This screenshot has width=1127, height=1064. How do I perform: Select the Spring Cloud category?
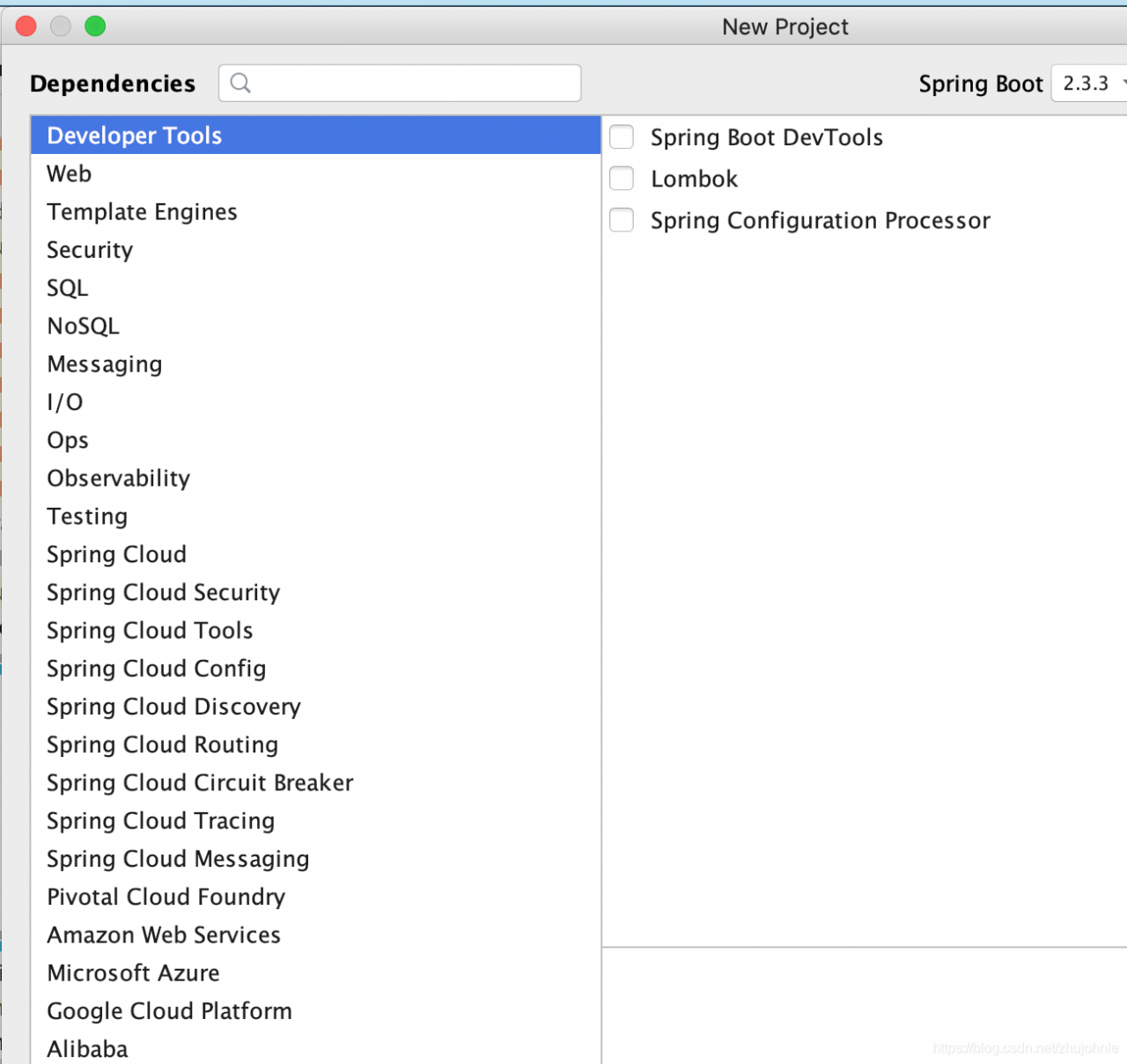pyautogui.click(x=316, y=554)
